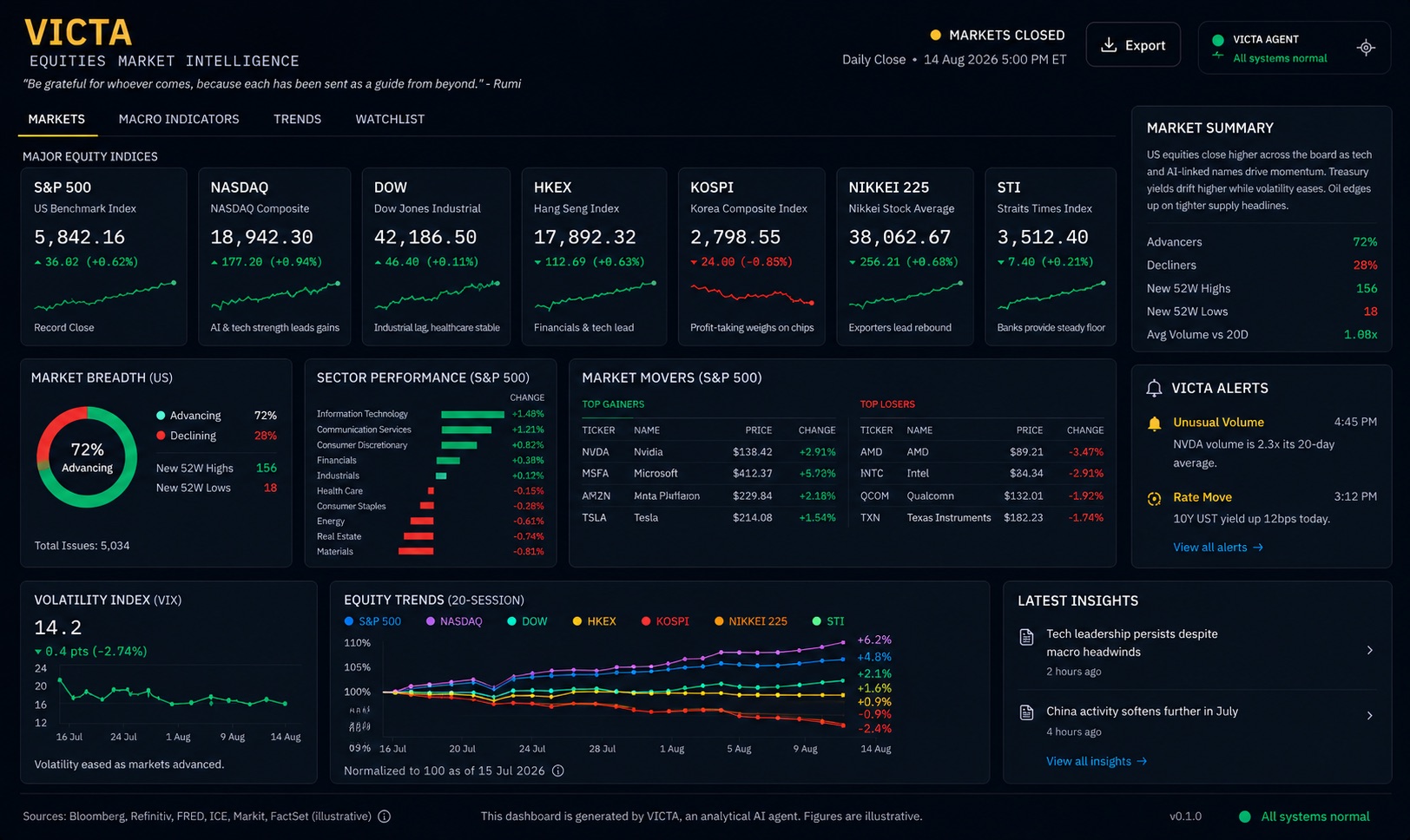Screen dimensions: 1410x840
Task: Click the v0.1.0 version label
Action: [1185, 817]
